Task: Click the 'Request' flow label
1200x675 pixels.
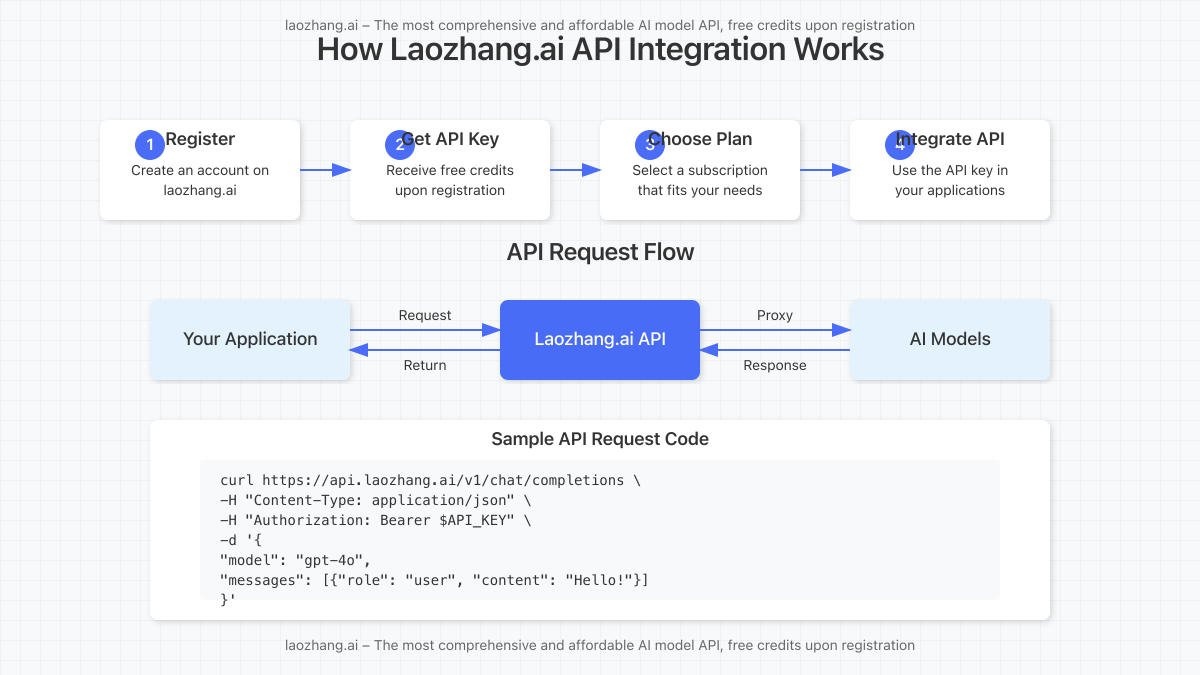Action: point(425,315)
